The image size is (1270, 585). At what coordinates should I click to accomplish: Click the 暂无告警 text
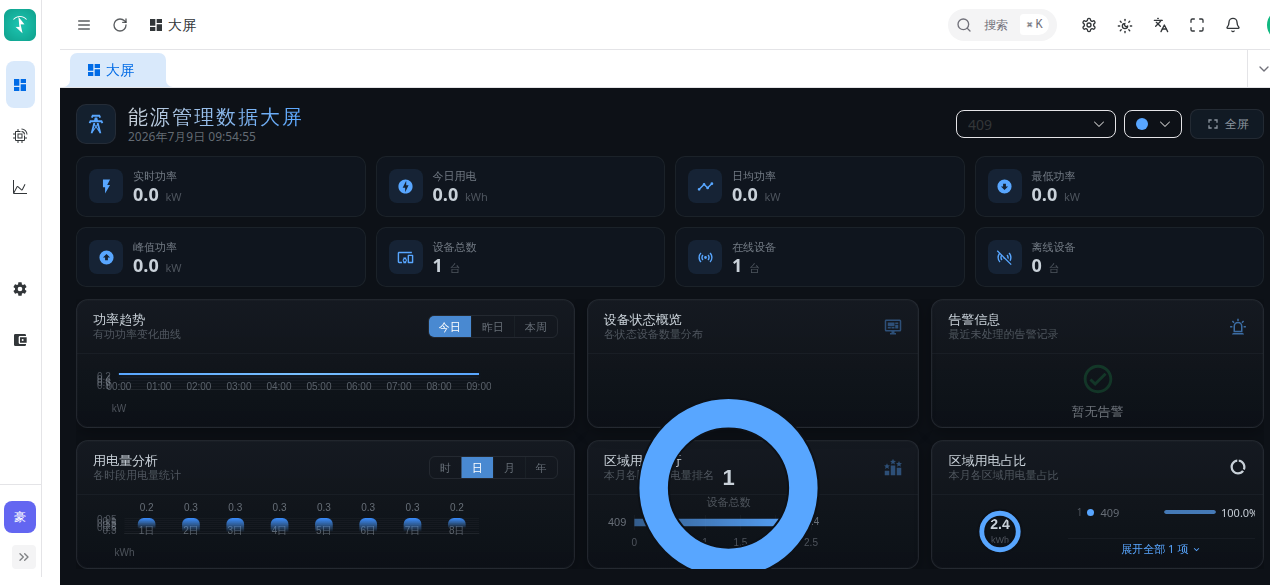(x=1098, y=411)
